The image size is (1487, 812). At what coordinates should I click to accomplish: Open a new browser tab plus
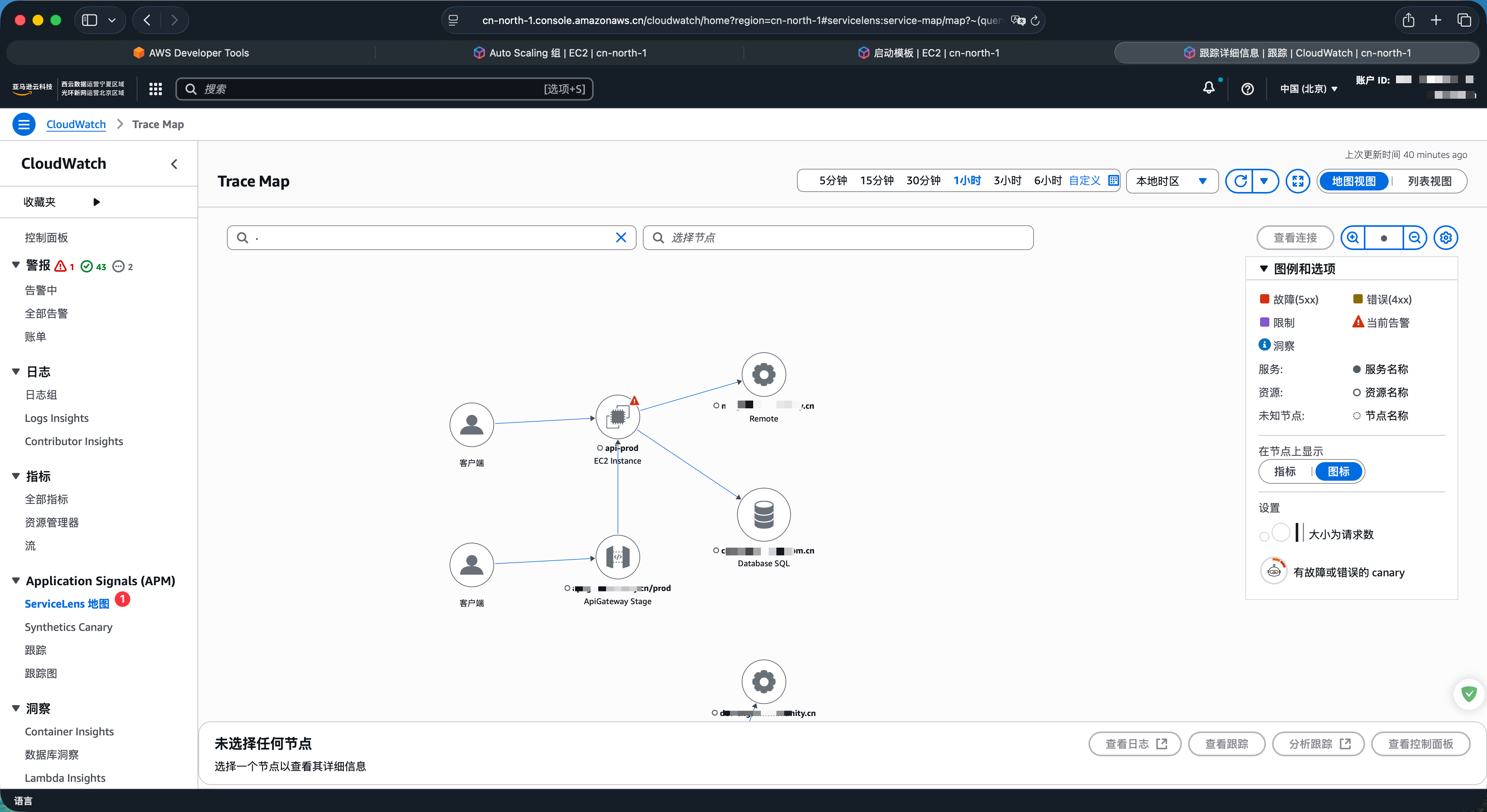click(x=1436, y=20)
